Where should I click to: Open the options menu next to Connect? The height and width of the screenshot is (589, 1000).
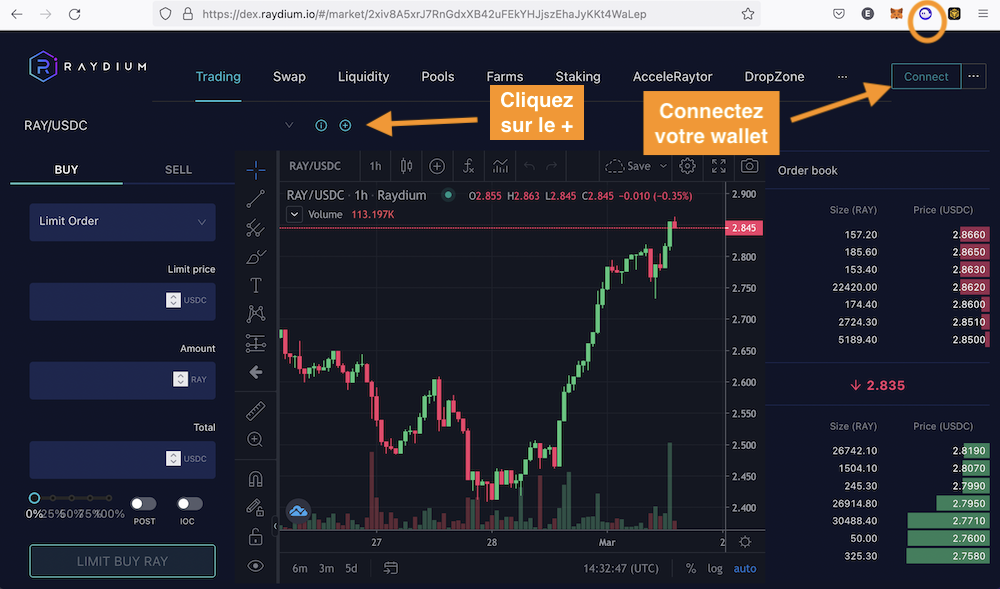973,76
